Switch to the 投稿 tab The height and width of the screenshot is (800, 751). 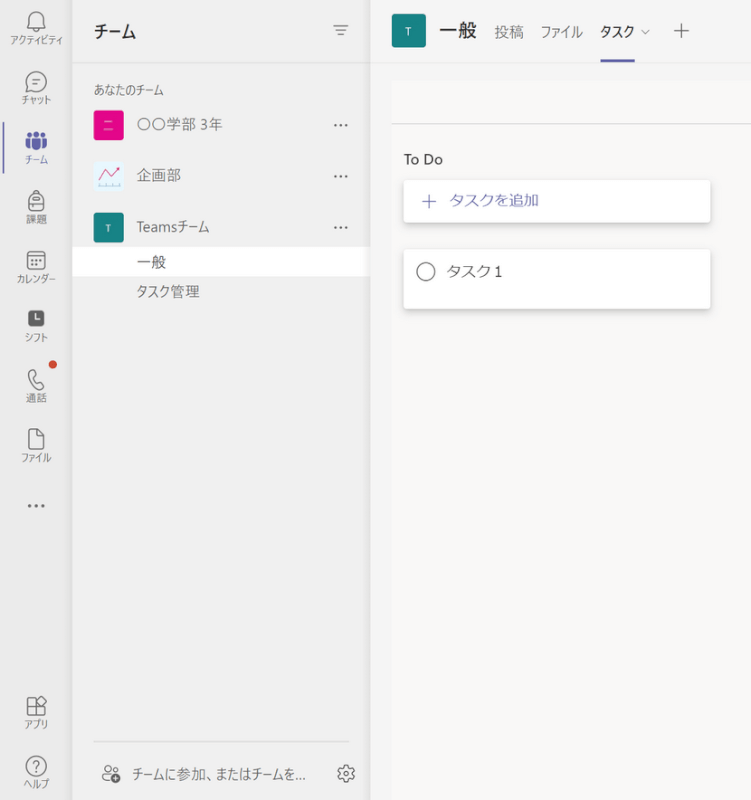pos(509,32)
